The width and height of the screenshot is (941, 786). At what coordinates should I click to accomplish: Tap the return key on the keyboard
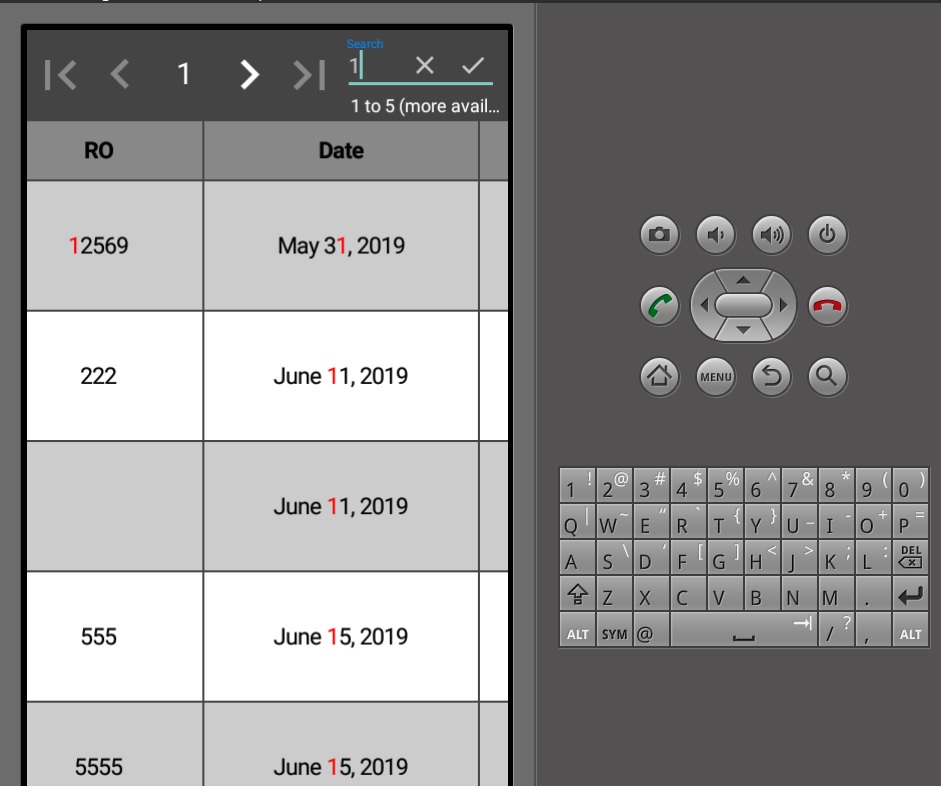point(910,594)
